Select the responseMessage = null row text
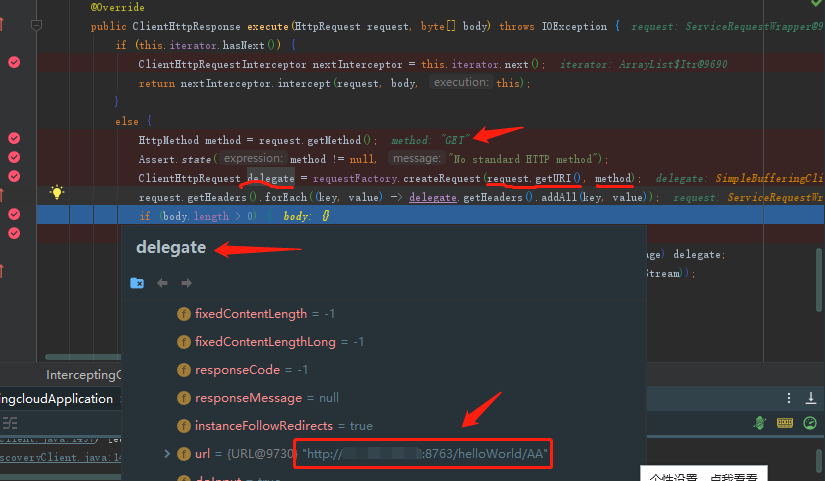825x481 pixels. click(267, 397)
